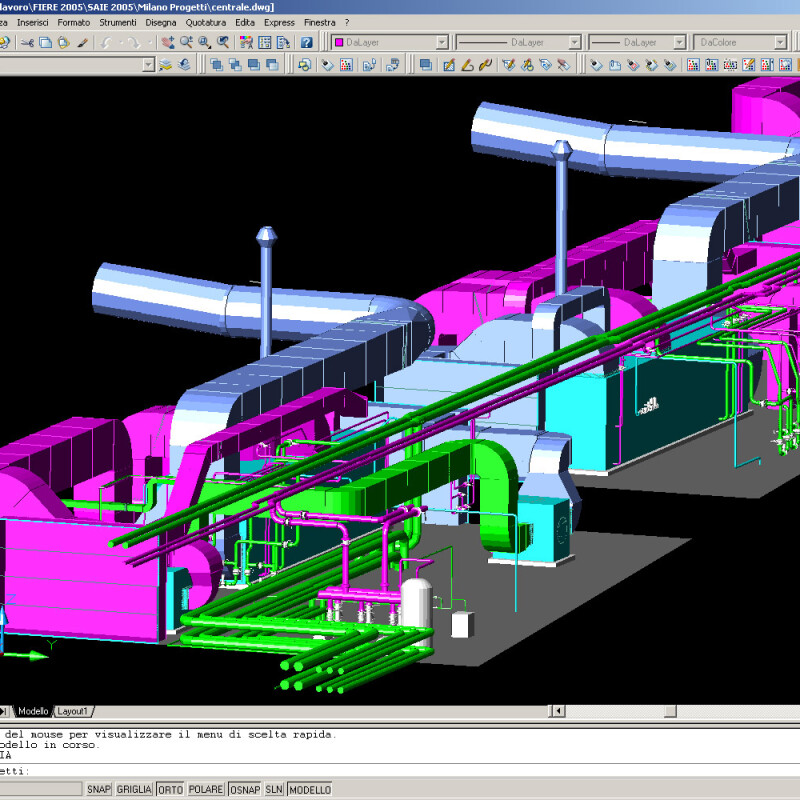Activate the Pan realtime hand tool

pos(167,42)
